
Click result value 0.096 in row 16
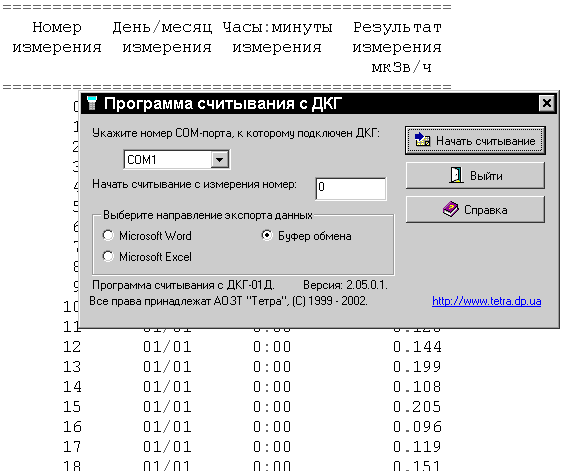coord(417,427)
